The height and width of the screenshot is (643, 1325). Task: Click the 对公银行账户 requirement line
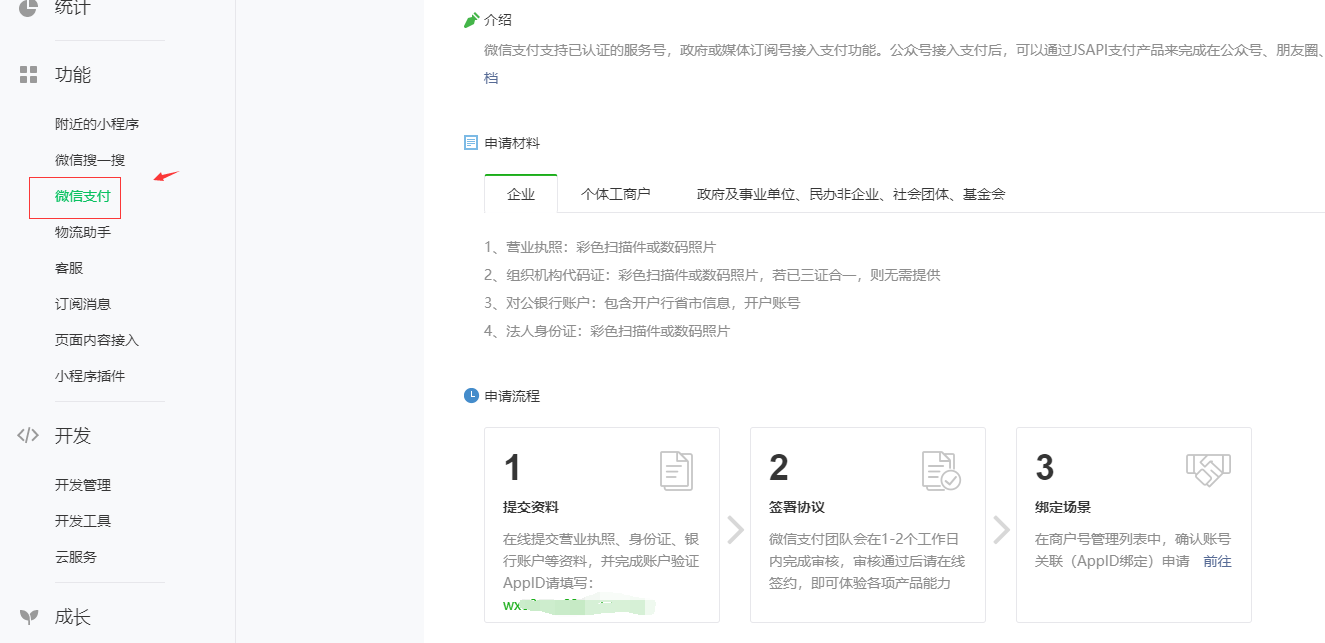(642, 303)
